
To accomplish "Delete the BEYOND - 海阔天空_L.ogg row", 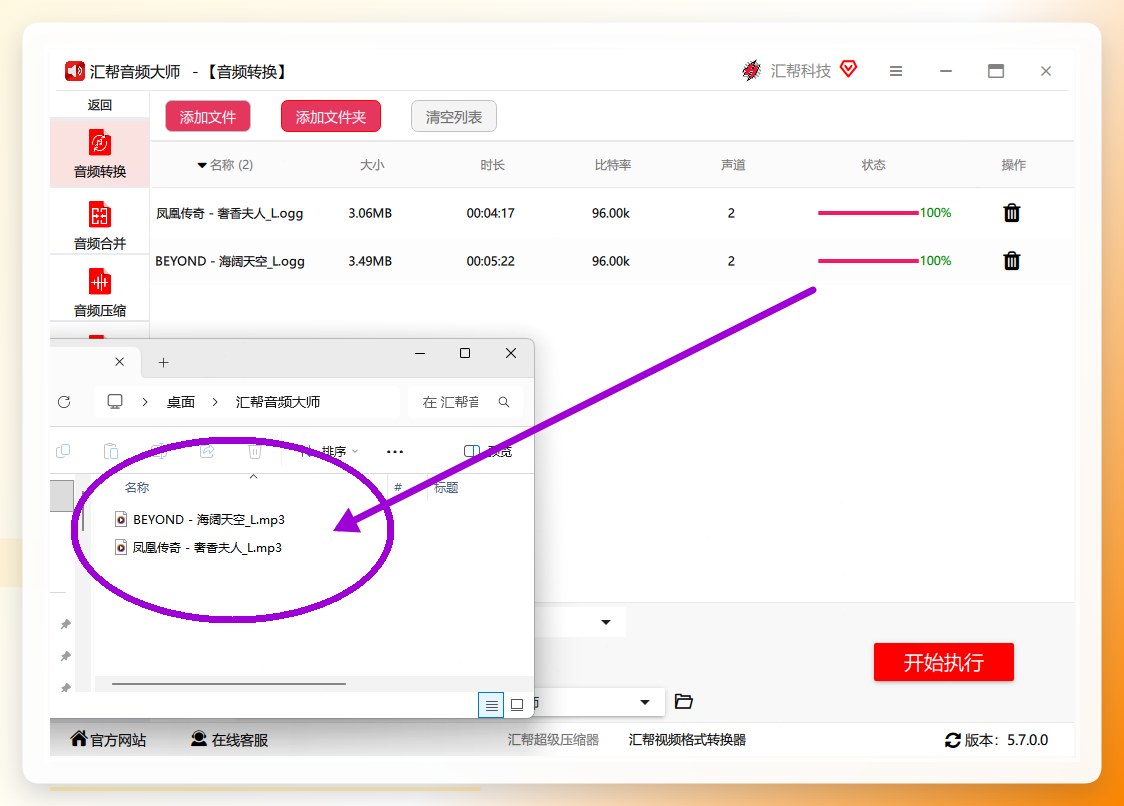I will click(x=1011, y=261).
